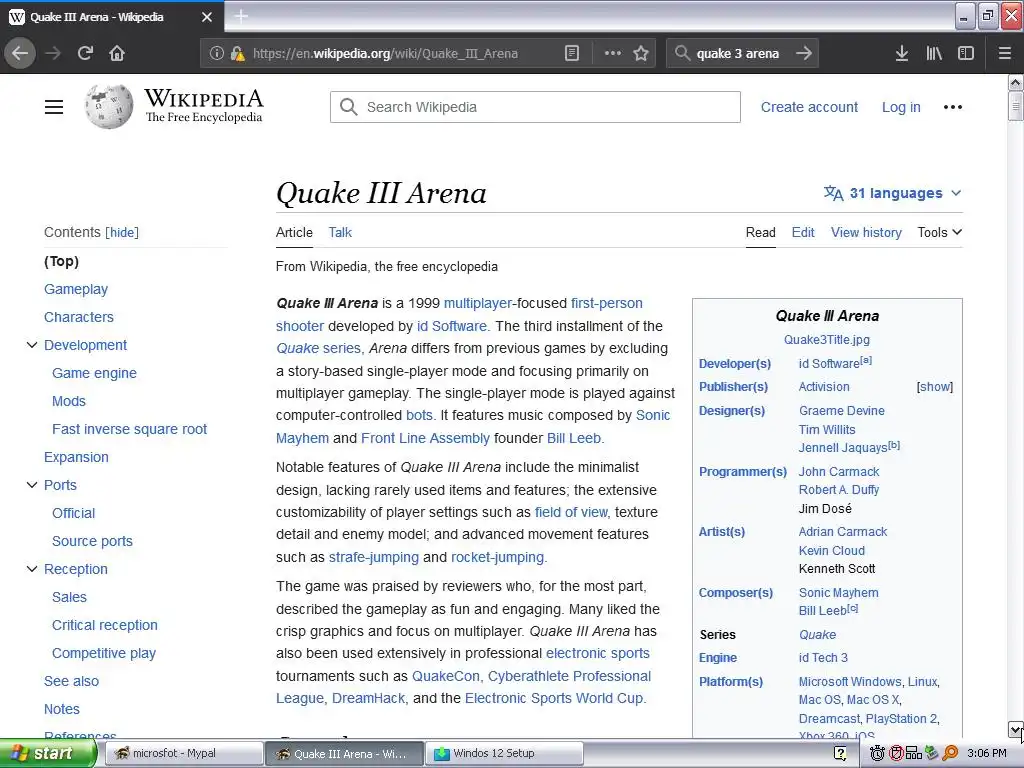1024x768 pixels.
Task: Click the network computers icon in system tray
Action: 914,754
